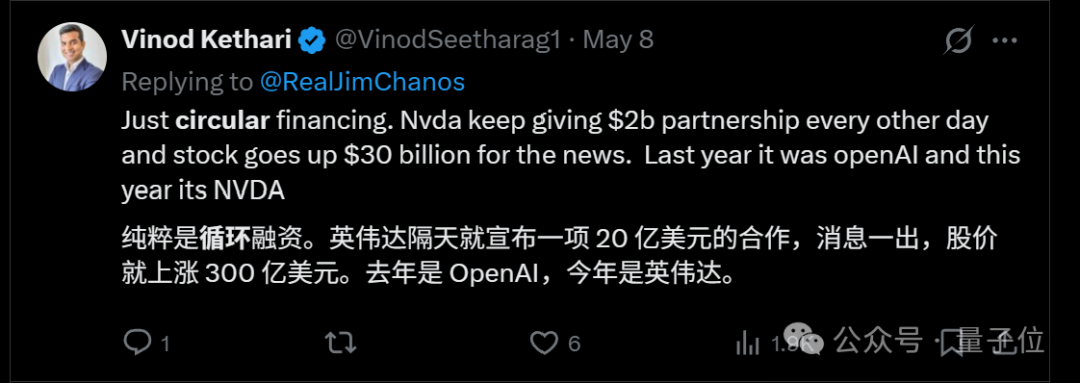Click the Grok slashed-circle icon

tap(958, 41)
